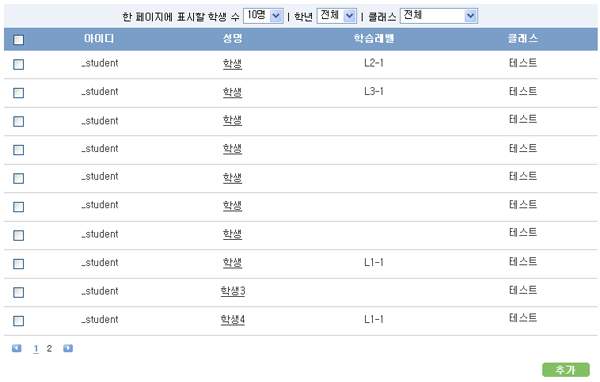Open the 학생4 name link
This screenshot has width=600, height=382.
click(x=233, y=320)
